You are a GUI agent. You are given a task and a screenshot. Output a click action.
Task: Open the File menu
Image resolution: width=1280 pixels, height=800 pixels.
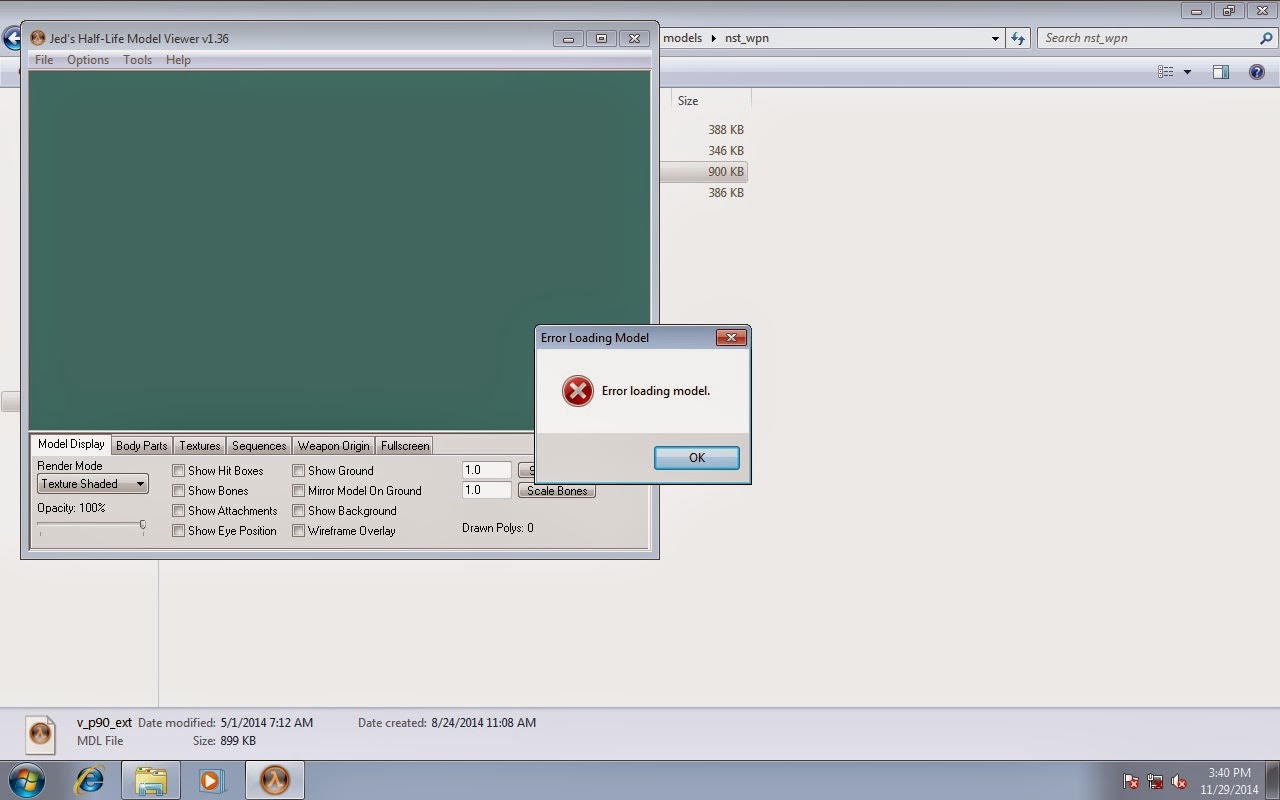point(44,60)
